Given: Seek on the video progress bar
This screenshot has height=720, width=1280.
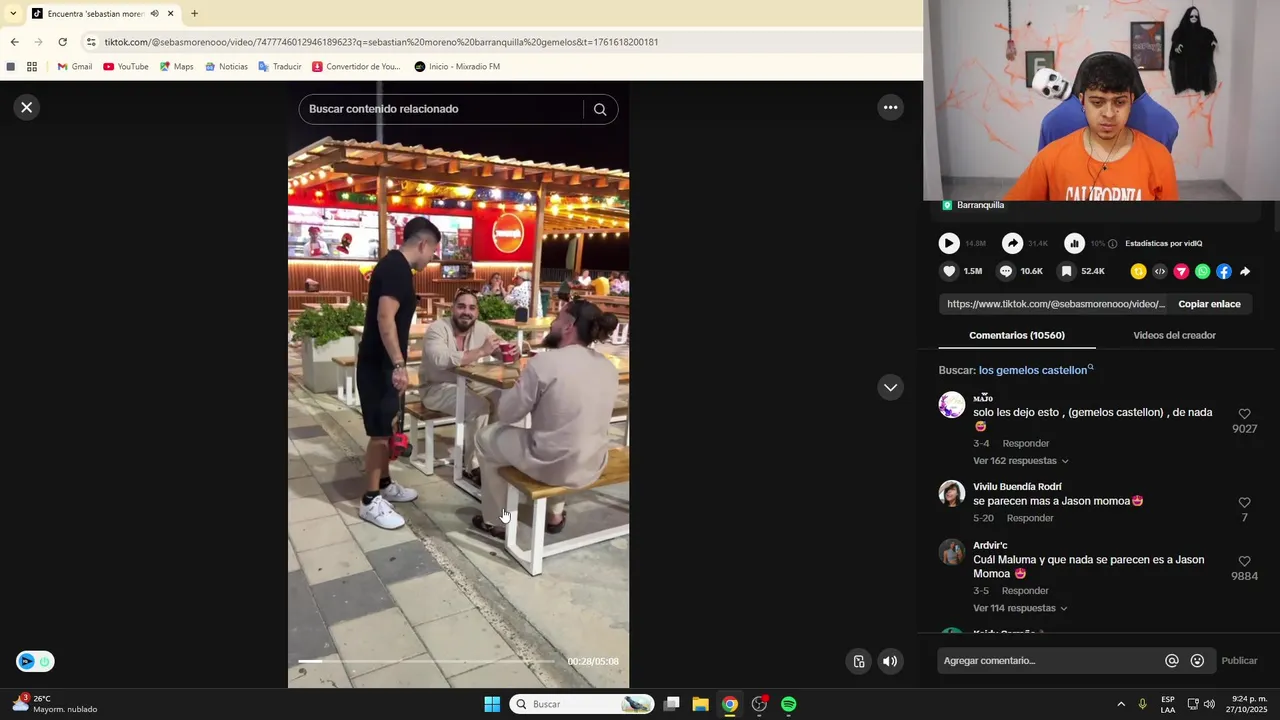Looking at the screenshot, I should [427, 661].
